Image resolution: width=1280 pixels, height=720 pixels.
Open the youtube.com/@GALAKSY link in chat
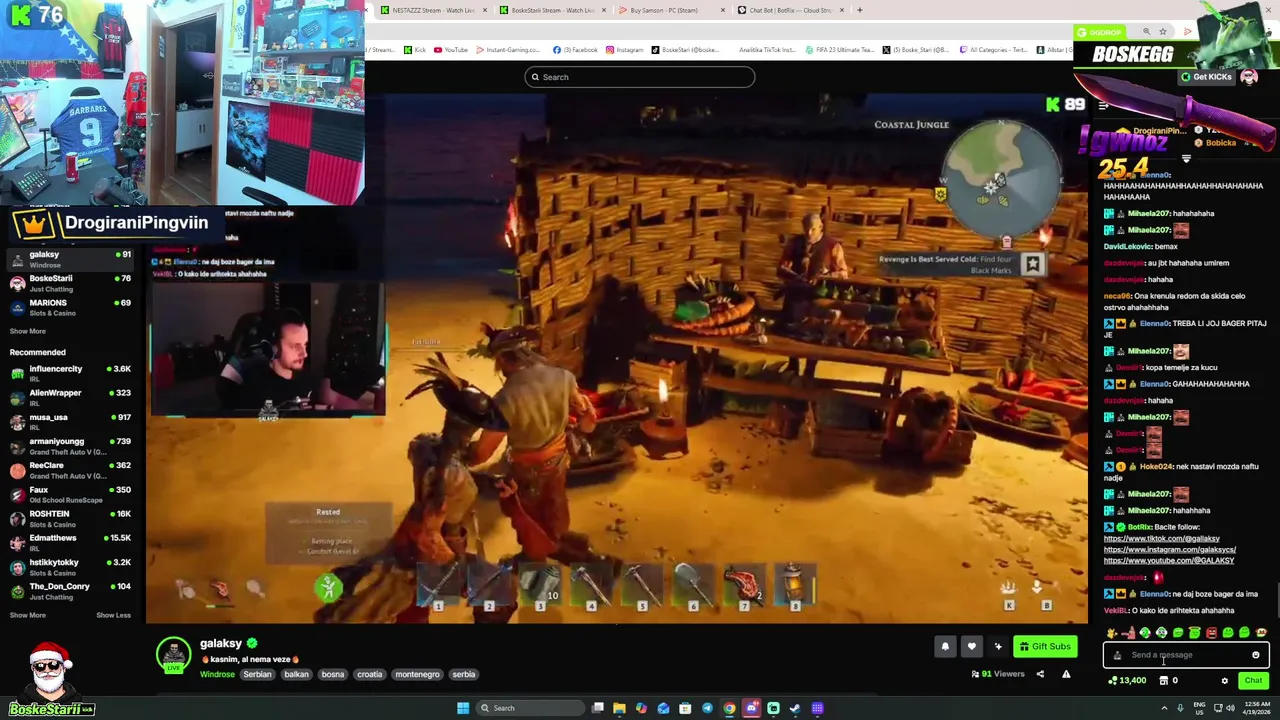tap(1169, 560)
